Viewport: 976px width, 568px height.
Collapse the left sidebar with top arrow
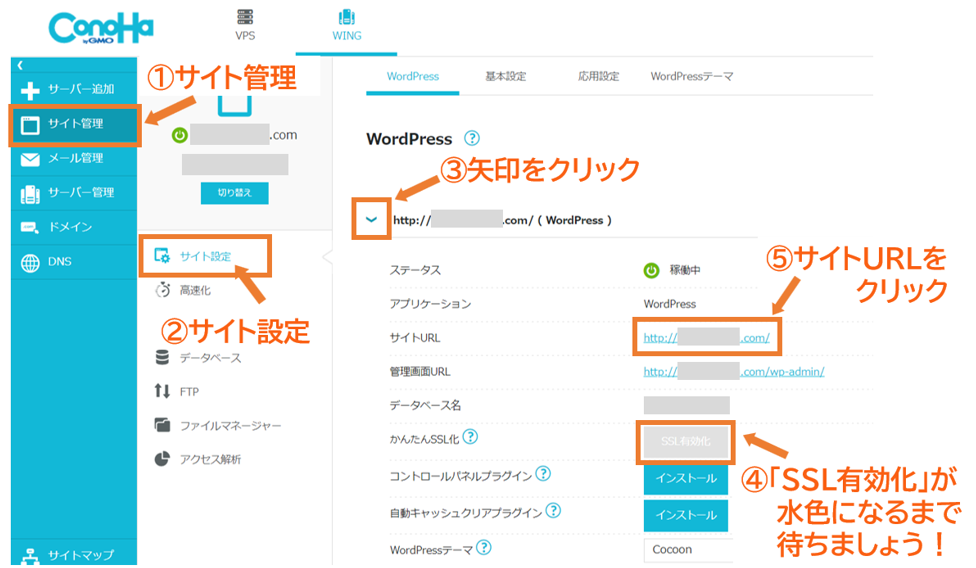19,64
